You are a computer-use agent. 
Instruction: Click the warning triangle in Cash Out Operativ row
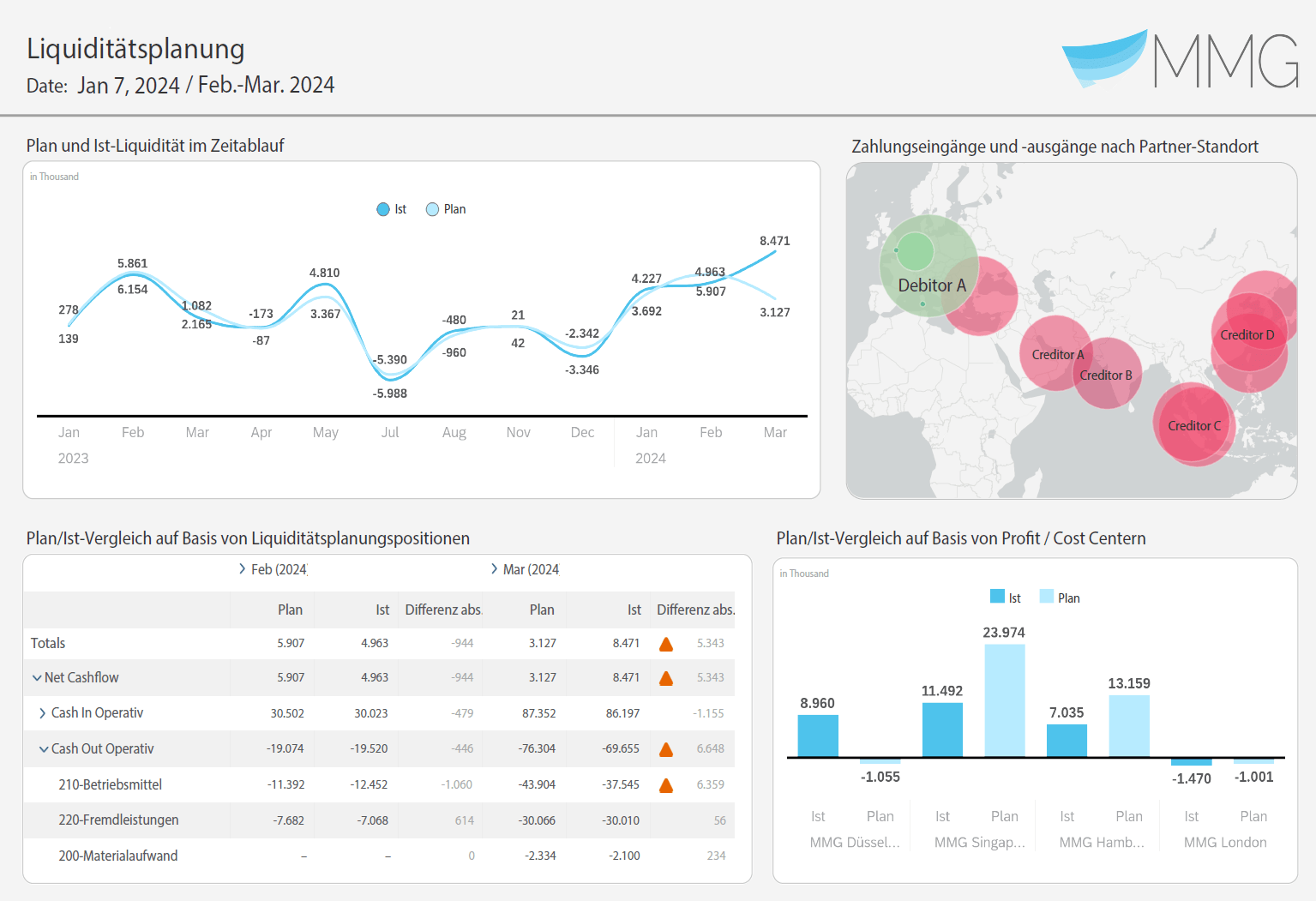click(666, 749)
